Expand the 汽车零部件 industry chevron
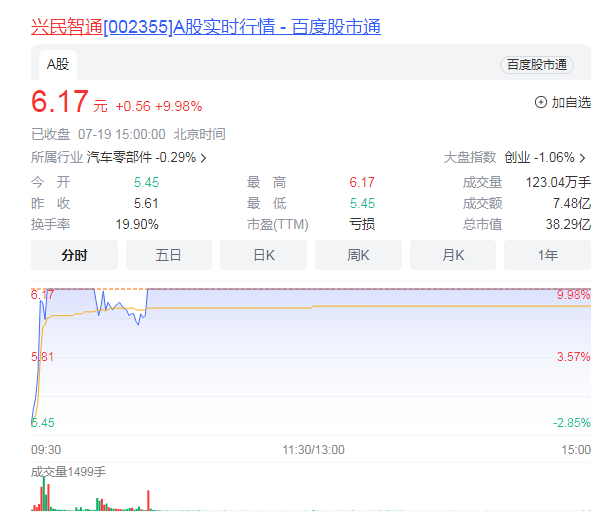 [203, 158]
